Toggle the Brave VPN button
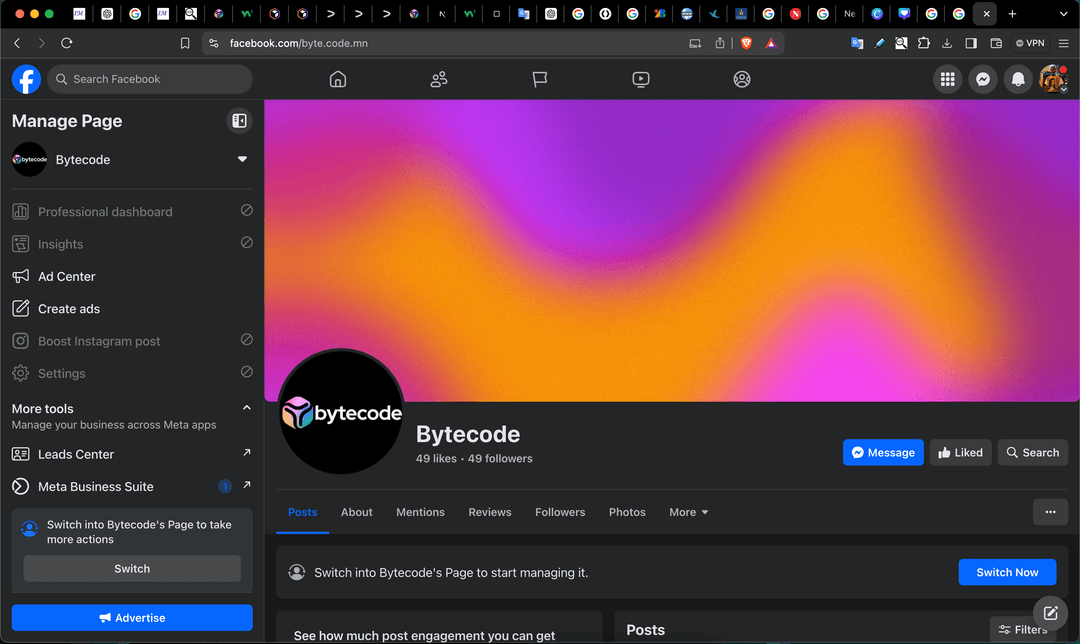The image size is (1080, 644). (x=1030, y=43)
